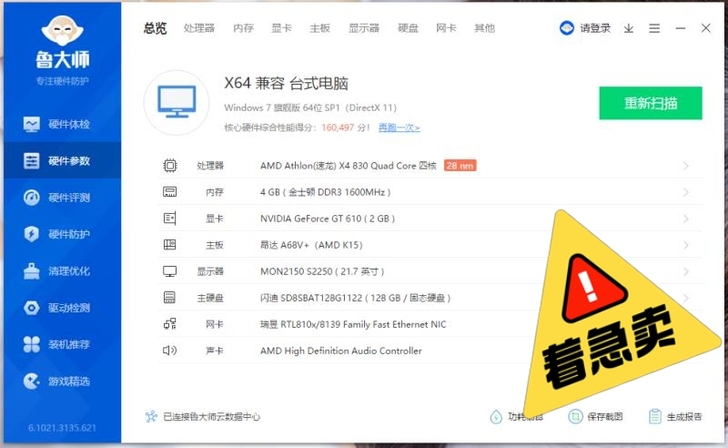Click the processor chip icon

tap(170, 166)
